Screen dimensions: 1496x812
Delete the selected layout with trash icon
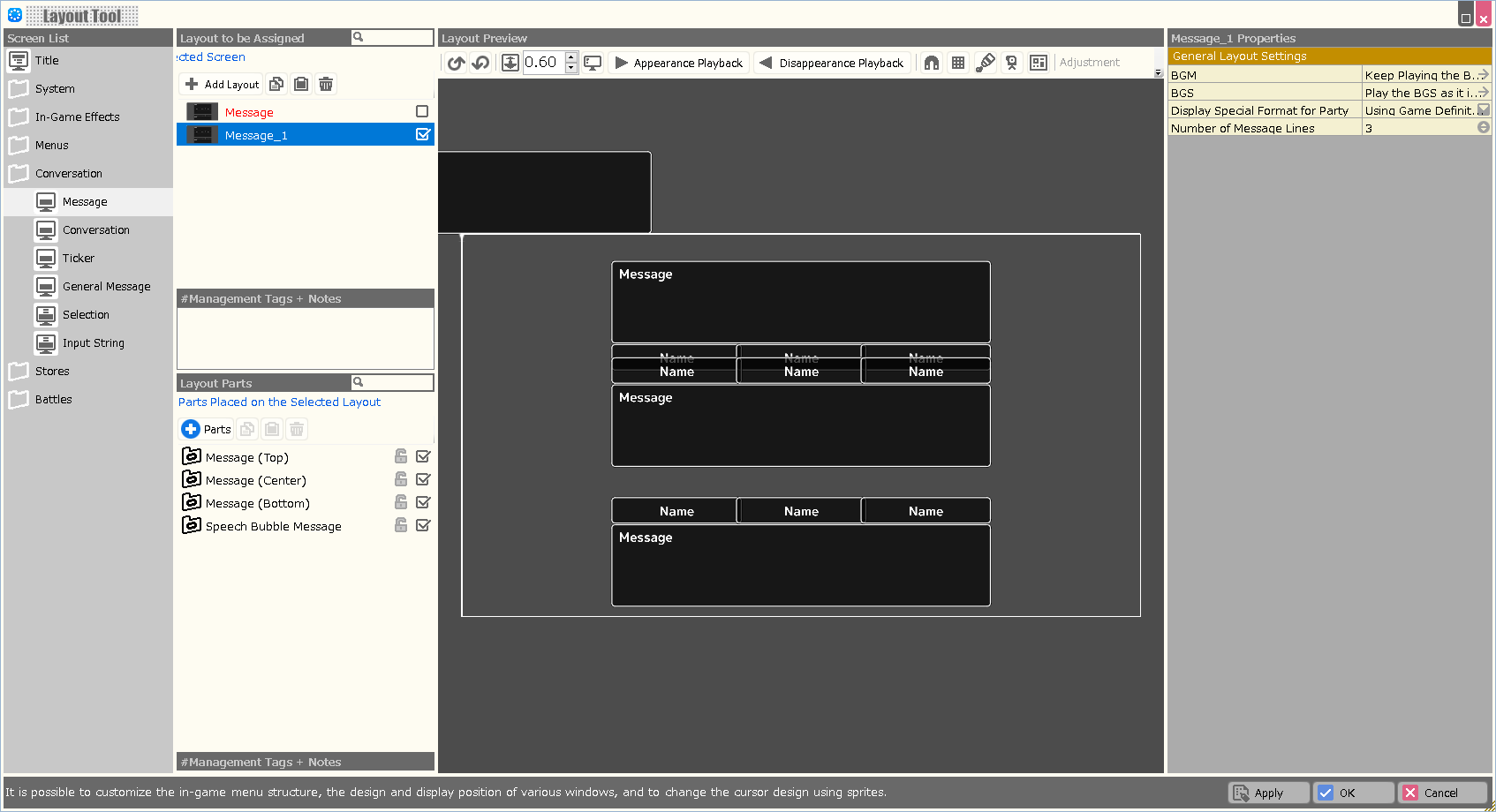[326, 84]
